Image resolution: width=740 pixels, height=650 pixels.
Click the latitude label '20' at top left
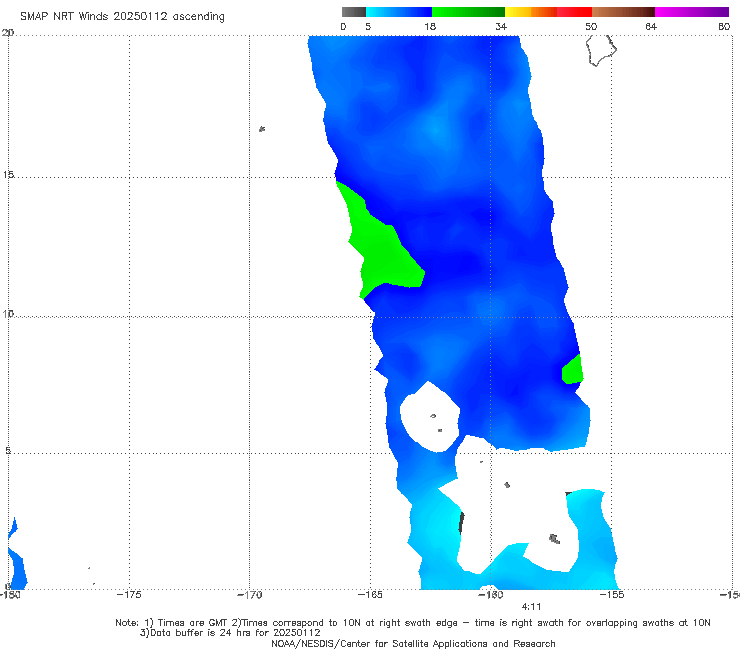pos(8,33)
